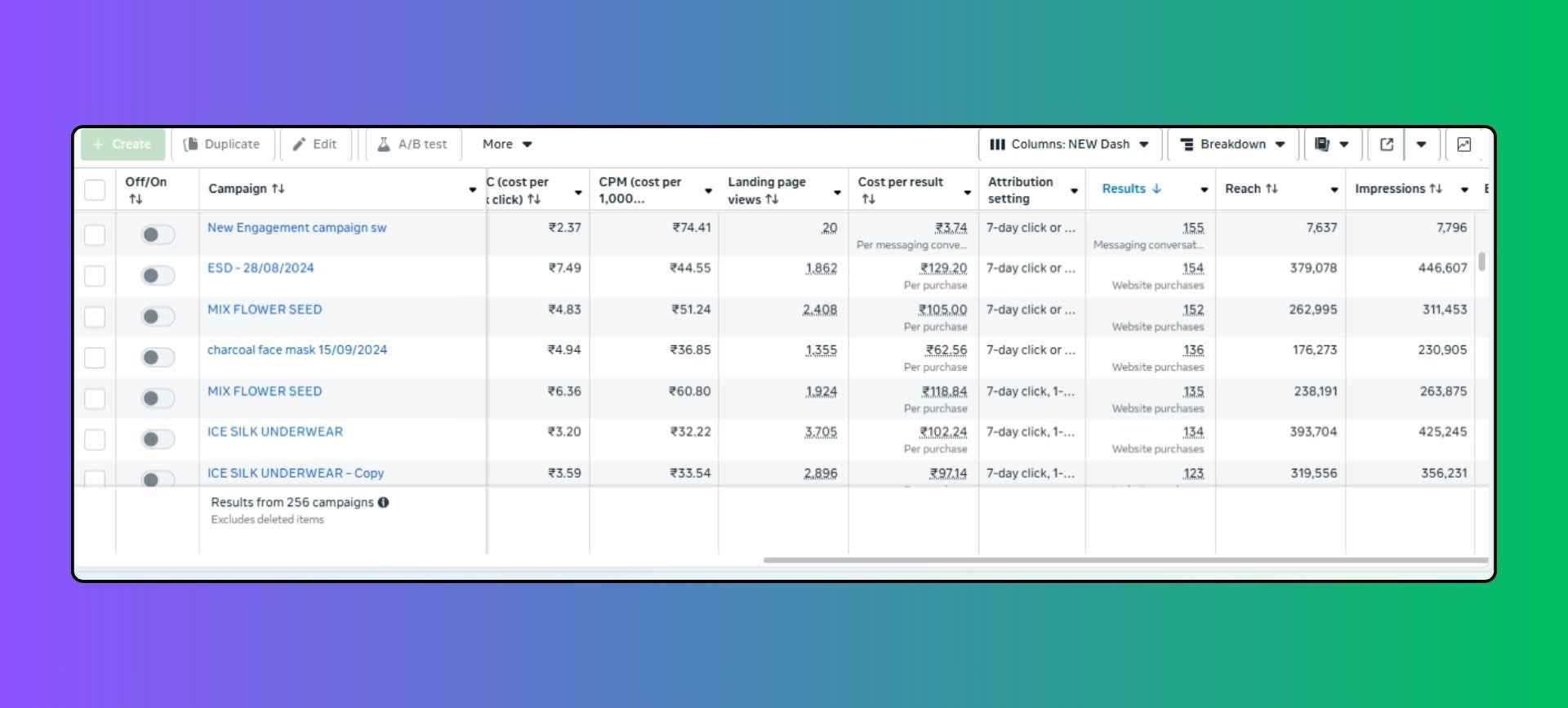
Task: Click the Duplicate copy icon
Action: pos(191,145)
